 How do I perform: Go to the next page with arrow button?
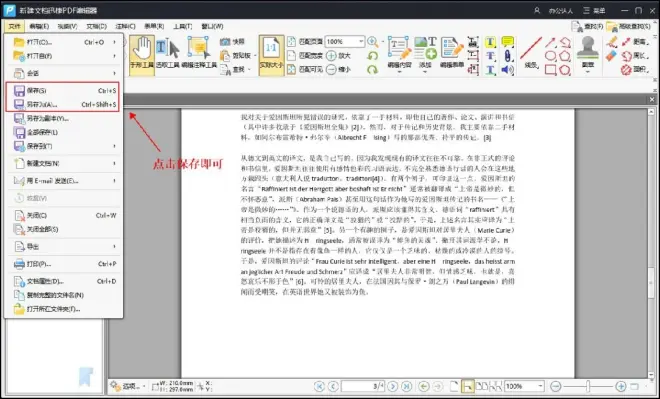point(393,386)
